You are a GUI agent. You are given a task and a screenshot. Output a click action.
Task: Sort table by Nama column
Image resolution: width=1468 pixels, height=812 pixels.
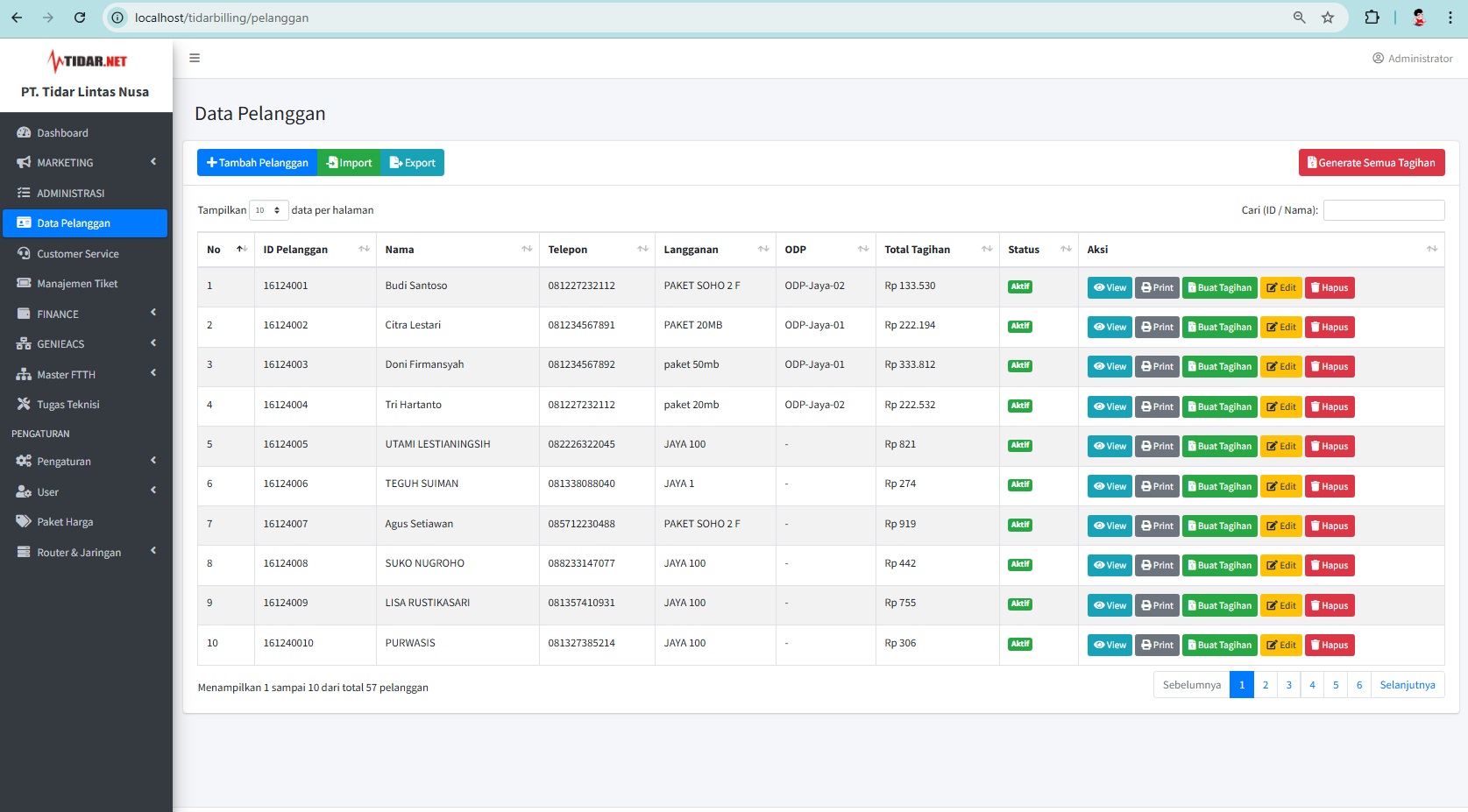pos(457,250)
